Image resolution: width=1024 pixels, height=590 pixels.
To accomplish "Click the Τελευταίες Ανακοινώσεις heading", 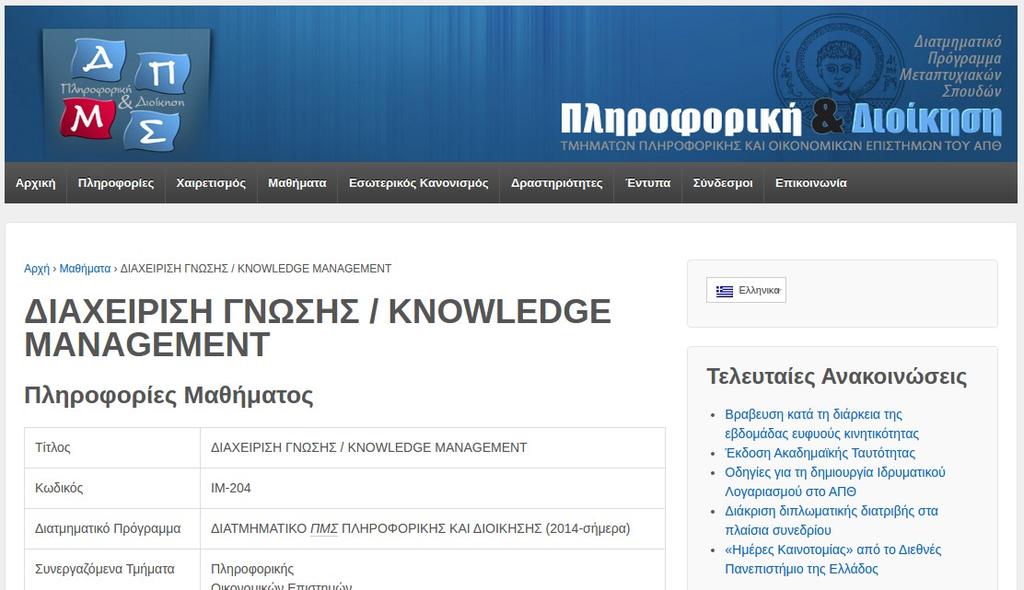I will (x=837, y=377).
